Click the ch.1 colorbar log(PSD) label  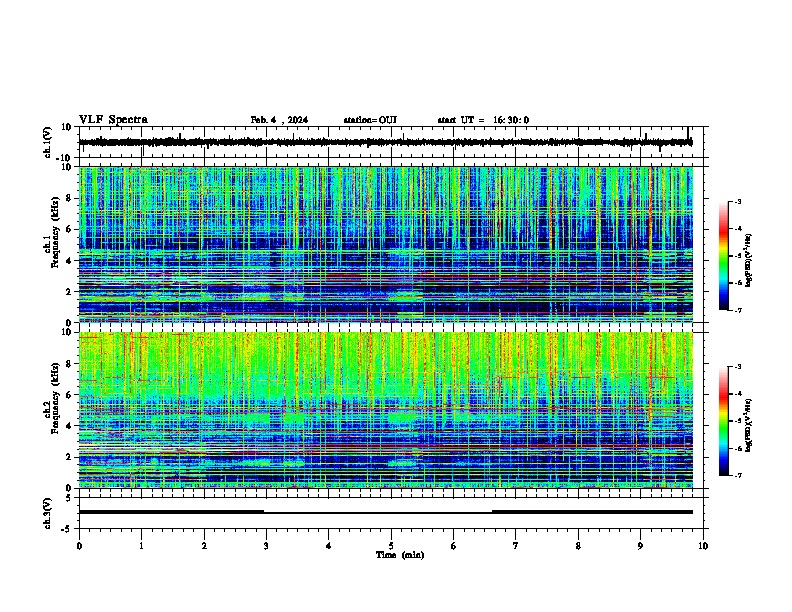pyautogui.click(x=748, y=261)
